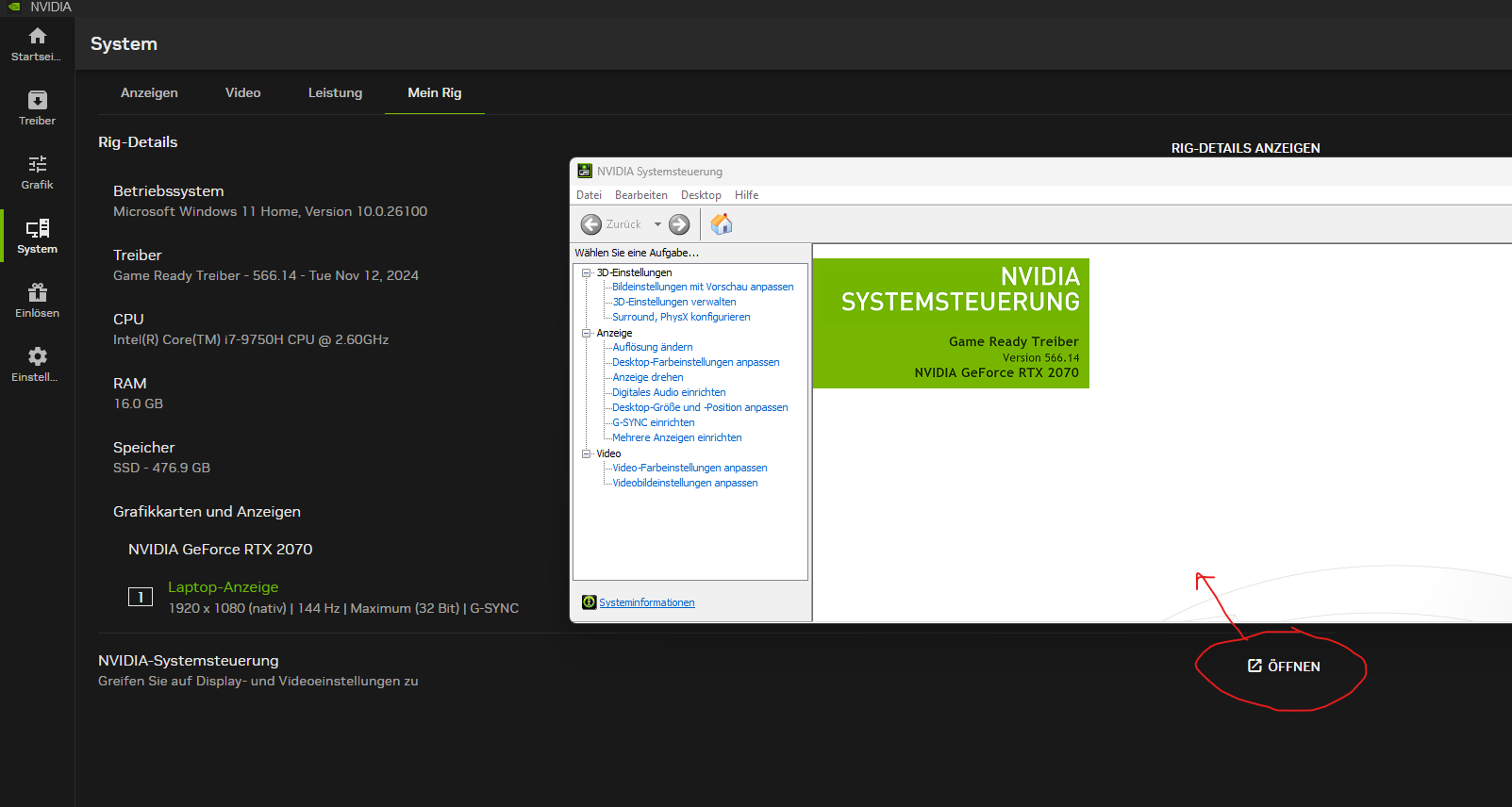Open the Hilfe menu

coord(747,195)
